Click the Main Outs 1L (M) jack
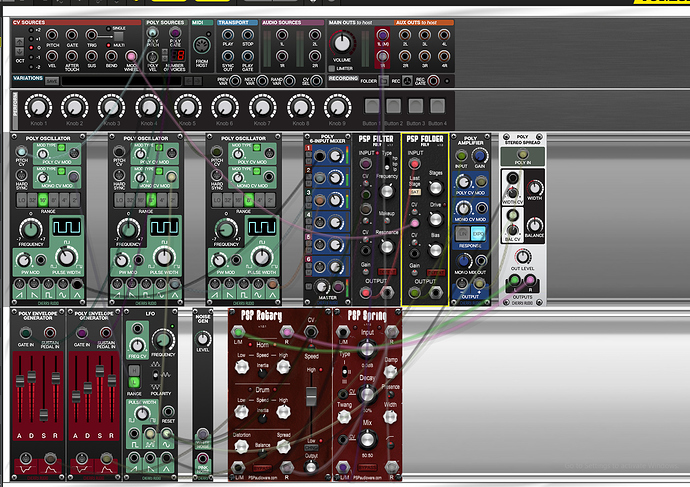Image resolution: width=690 pixels, height=487 pixels. 382,35
